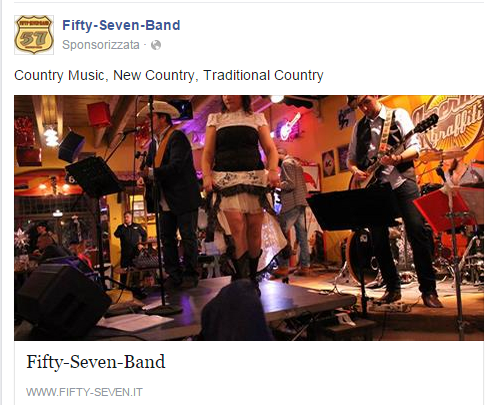Click the Sponsorizzata sponsored label
This screenshot has height=405, width=489.
pos(101,45)
